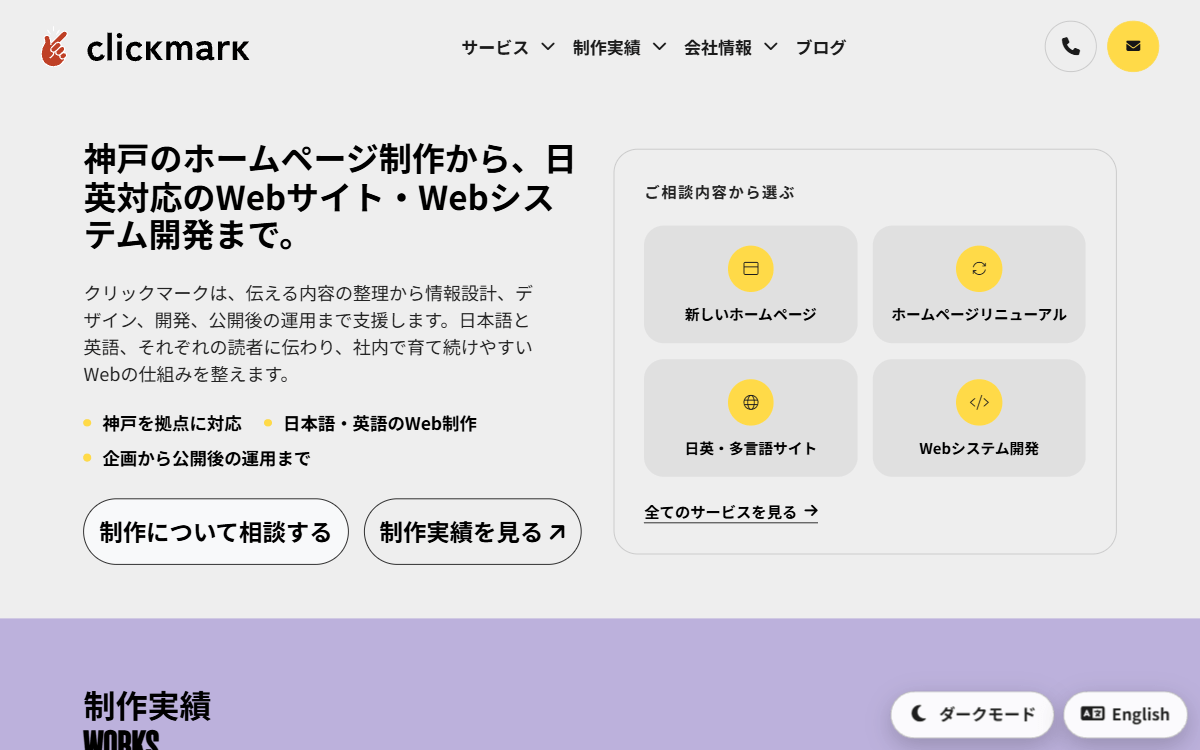Click the code brackets icon in Webシステム開発 card

pyautogui.click(x=979, y=402)
